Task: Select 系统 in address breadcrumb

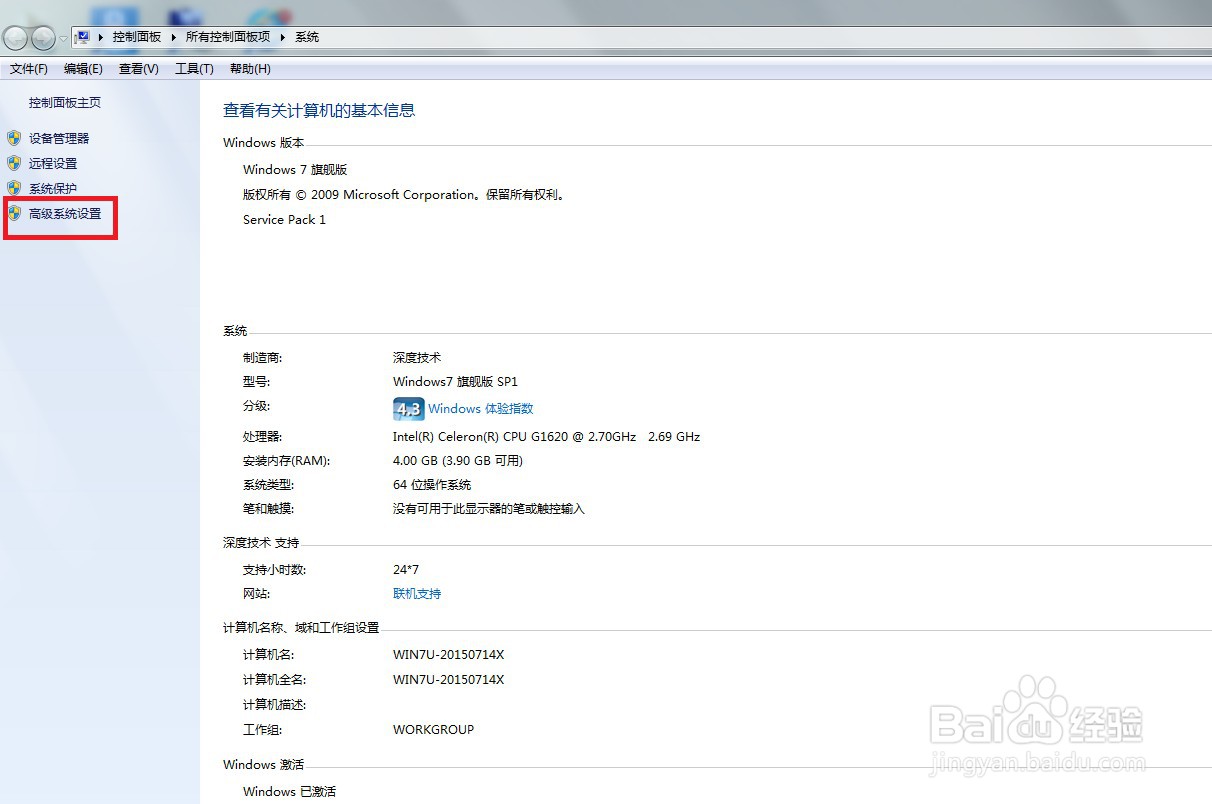Action: 307,37
